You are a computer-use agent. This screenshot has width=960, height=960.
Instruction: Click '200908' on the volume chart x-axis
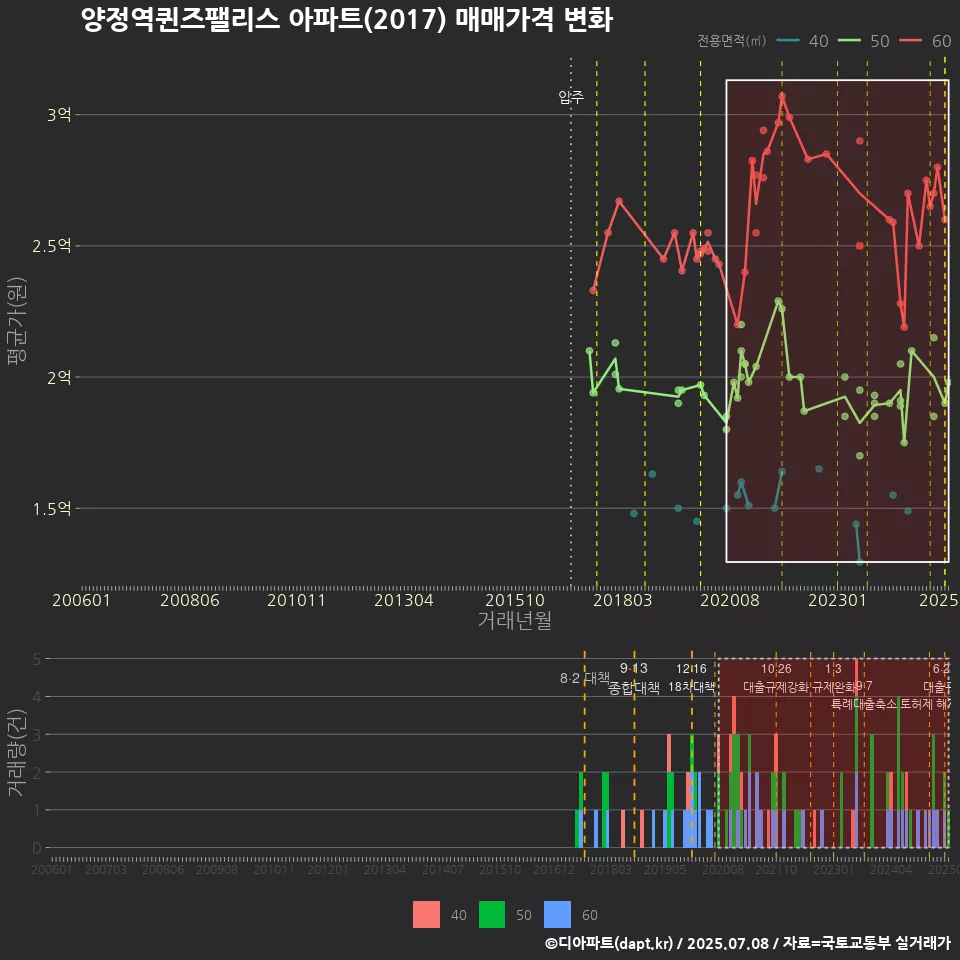(217, 869)
